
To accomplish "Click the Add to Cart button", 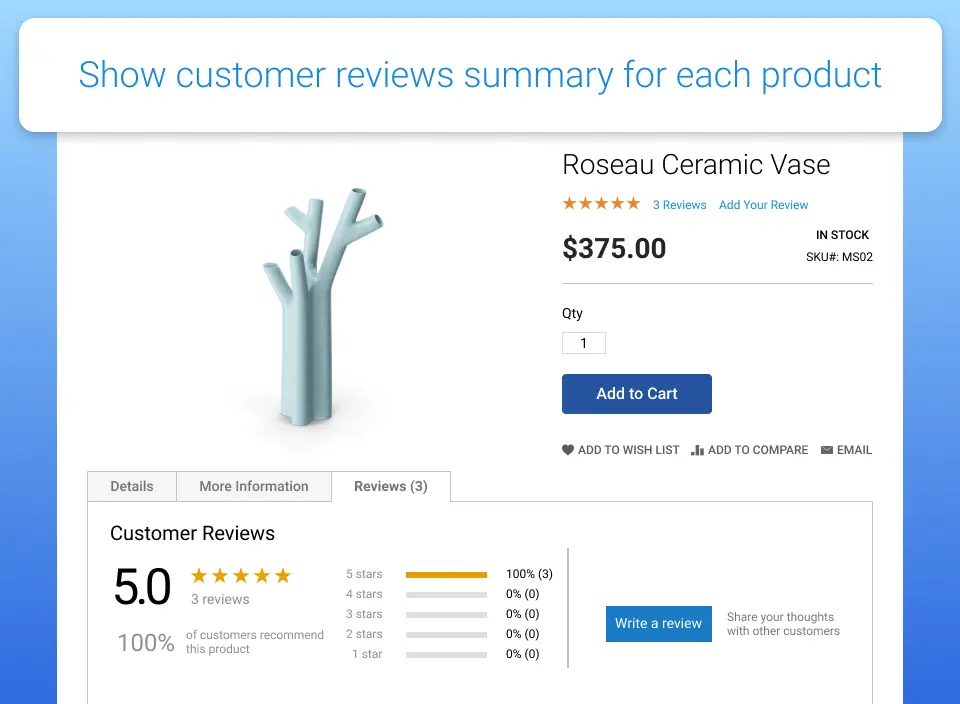I will coord(637,394).
